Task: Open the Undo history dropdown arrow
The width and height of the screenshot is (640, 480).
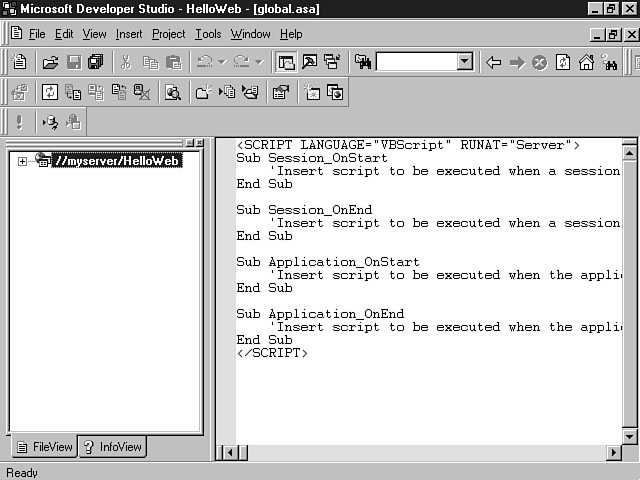Action: [x=222, y=62]
